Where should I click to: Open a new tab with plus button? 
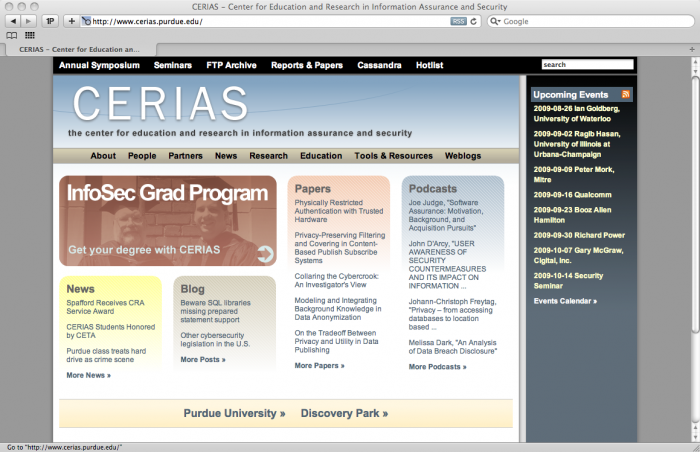point(692,49)
